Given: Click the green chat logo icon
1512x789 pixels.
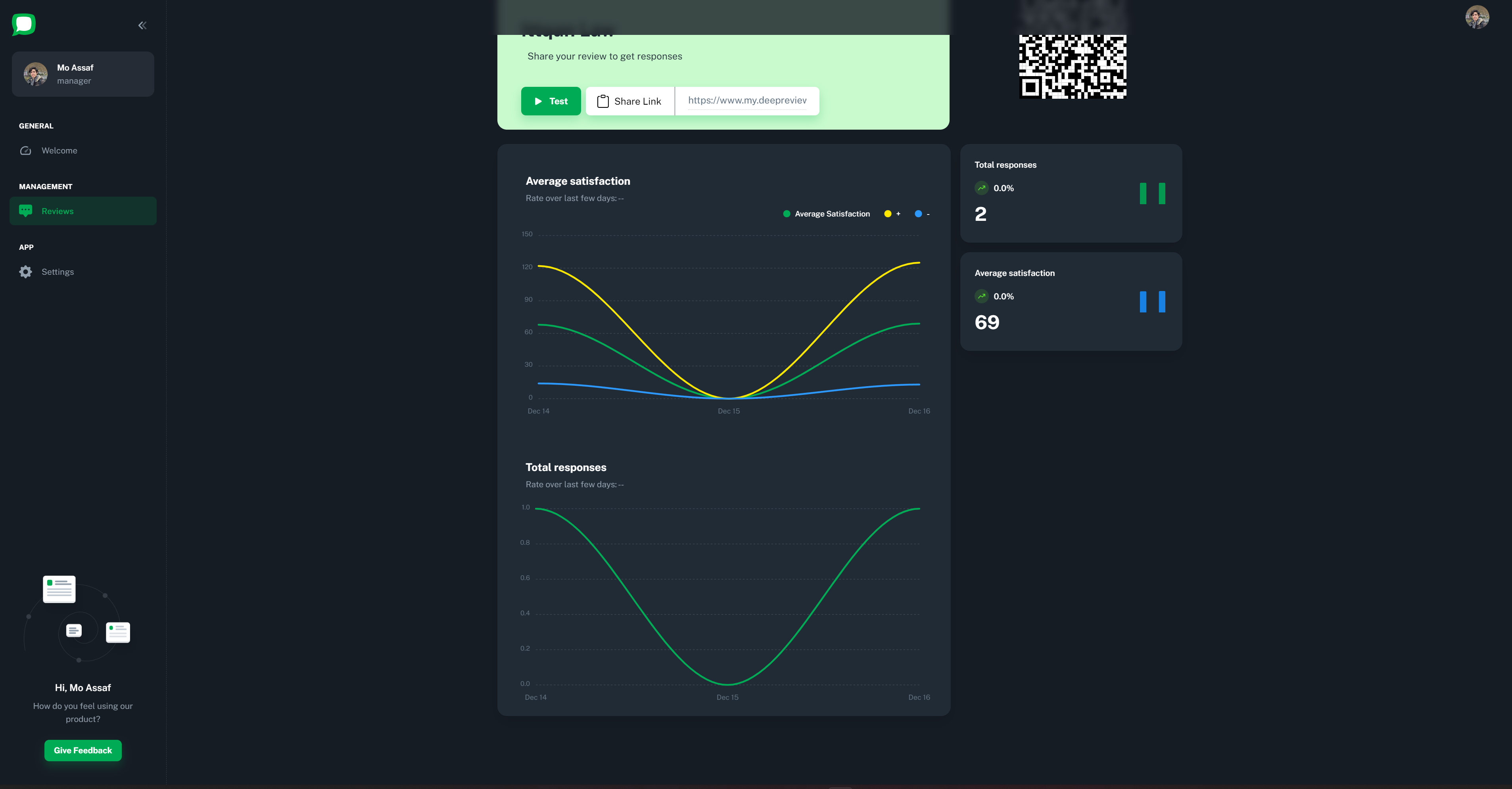Looking at the screenshot, I should (x=24, y=25).
